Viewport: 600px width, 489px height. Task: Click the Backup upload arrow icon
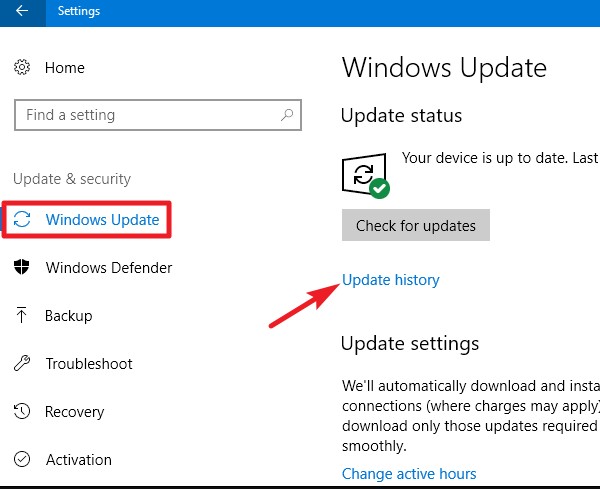pos(21,315)
